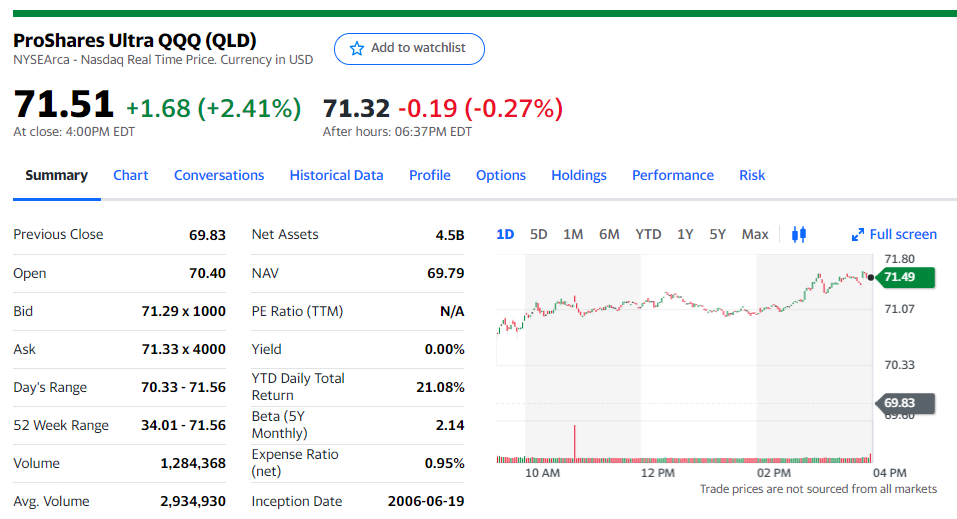Show the YTD chart range
The image size is (957, 519).
pyautogui.click(x=648, y=234)
